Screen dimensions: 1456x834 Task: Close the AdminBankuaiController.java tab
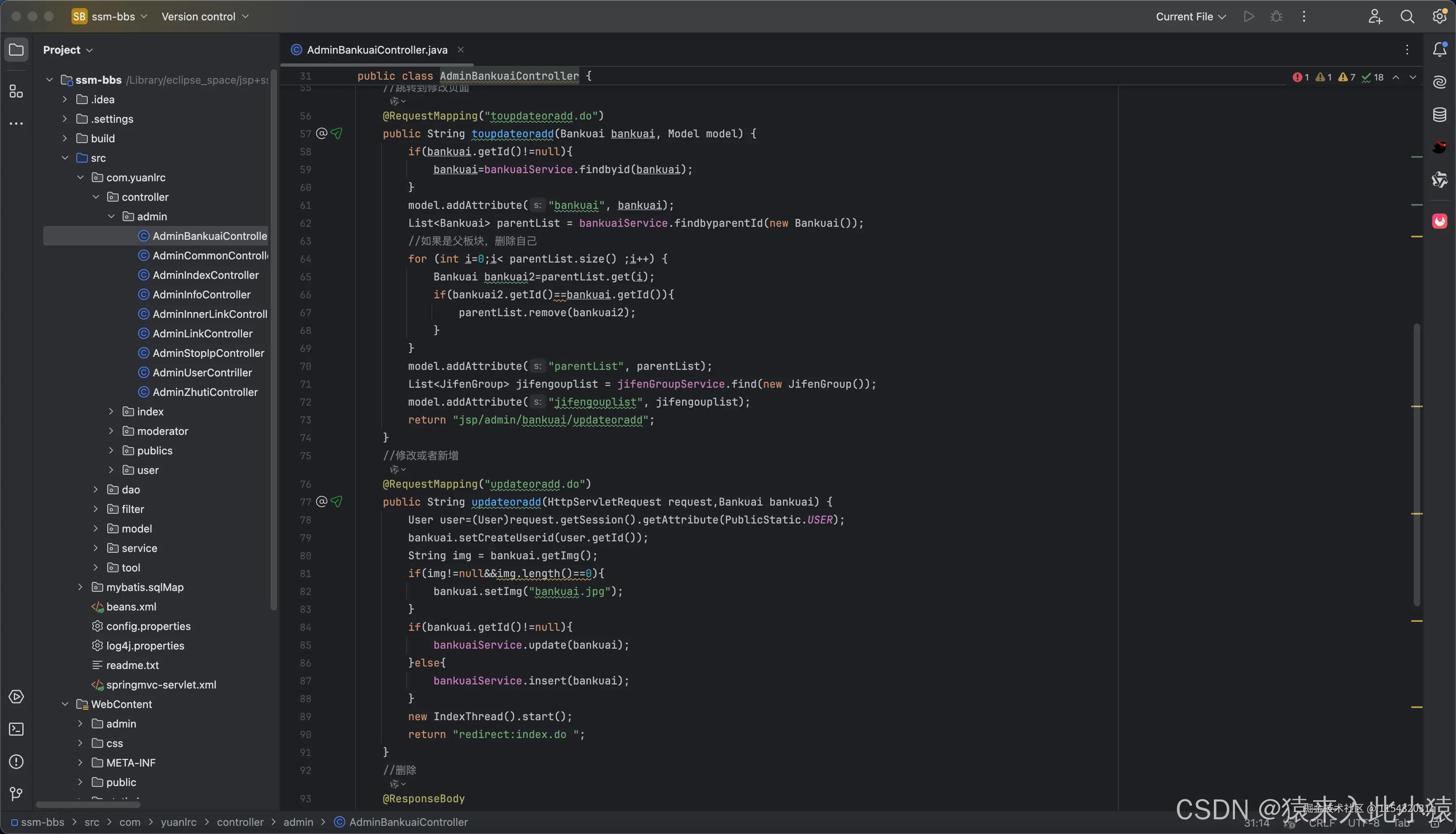click(460, 50)
